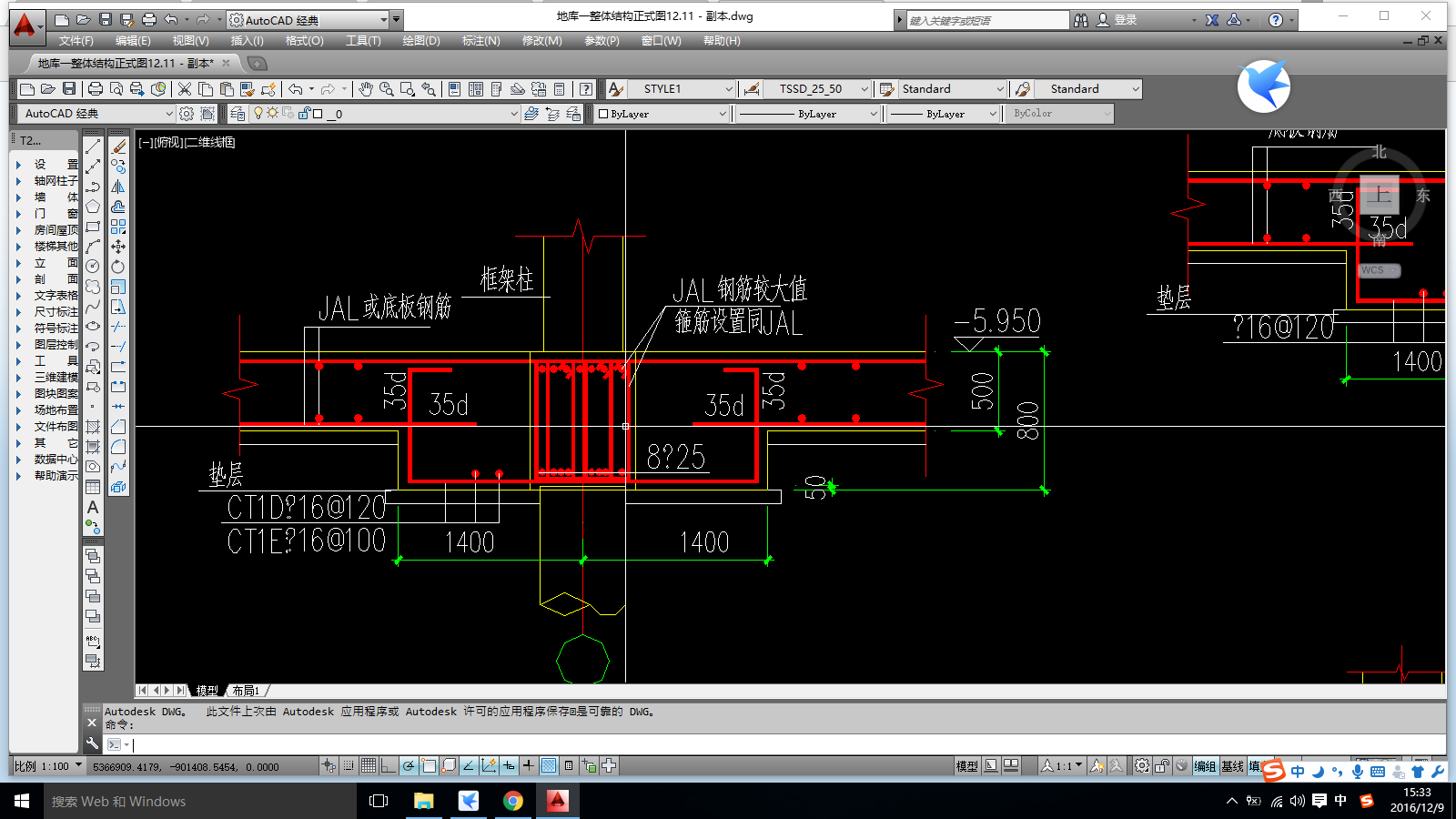Click the Help question mark toolbar icon
Screen dimensions: 1456x819
pos(586,89)
